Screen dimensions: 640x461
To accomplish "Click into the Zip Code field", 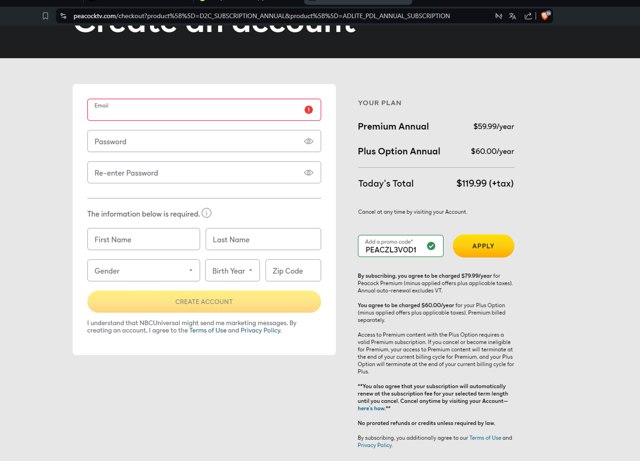I will [293, 271].
